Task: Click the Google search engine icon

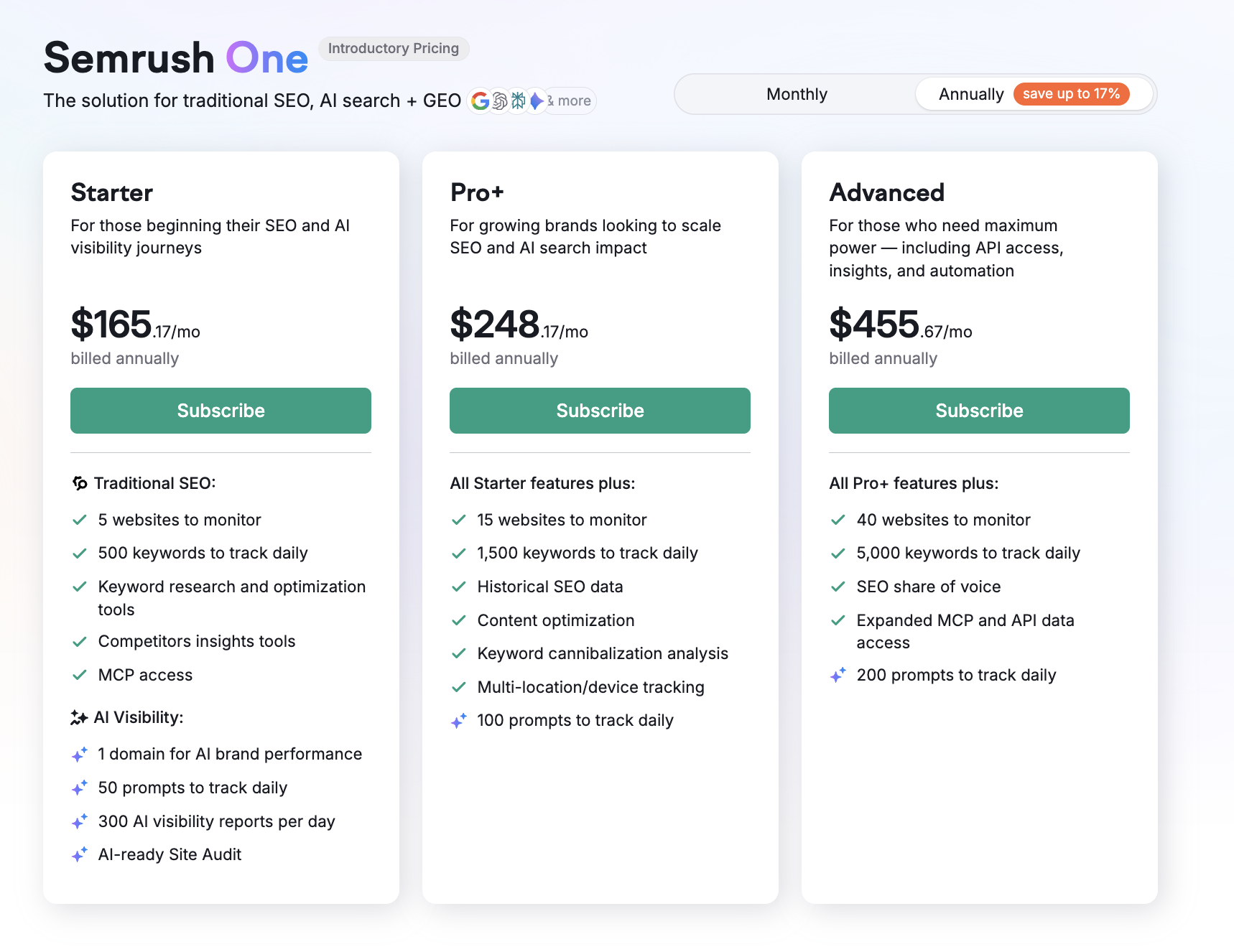Action: 480,101
